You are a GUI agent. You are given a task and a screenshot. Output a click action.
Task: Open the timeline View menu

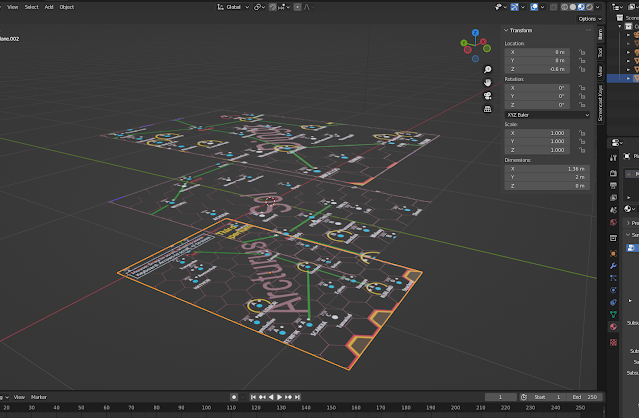click(19, 397)
